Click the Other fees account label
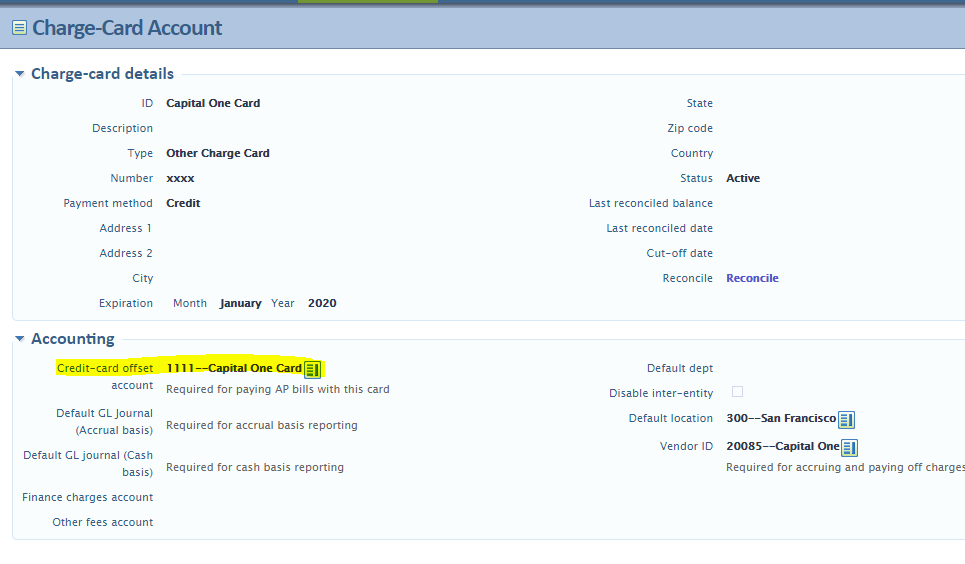 (103, 523)
